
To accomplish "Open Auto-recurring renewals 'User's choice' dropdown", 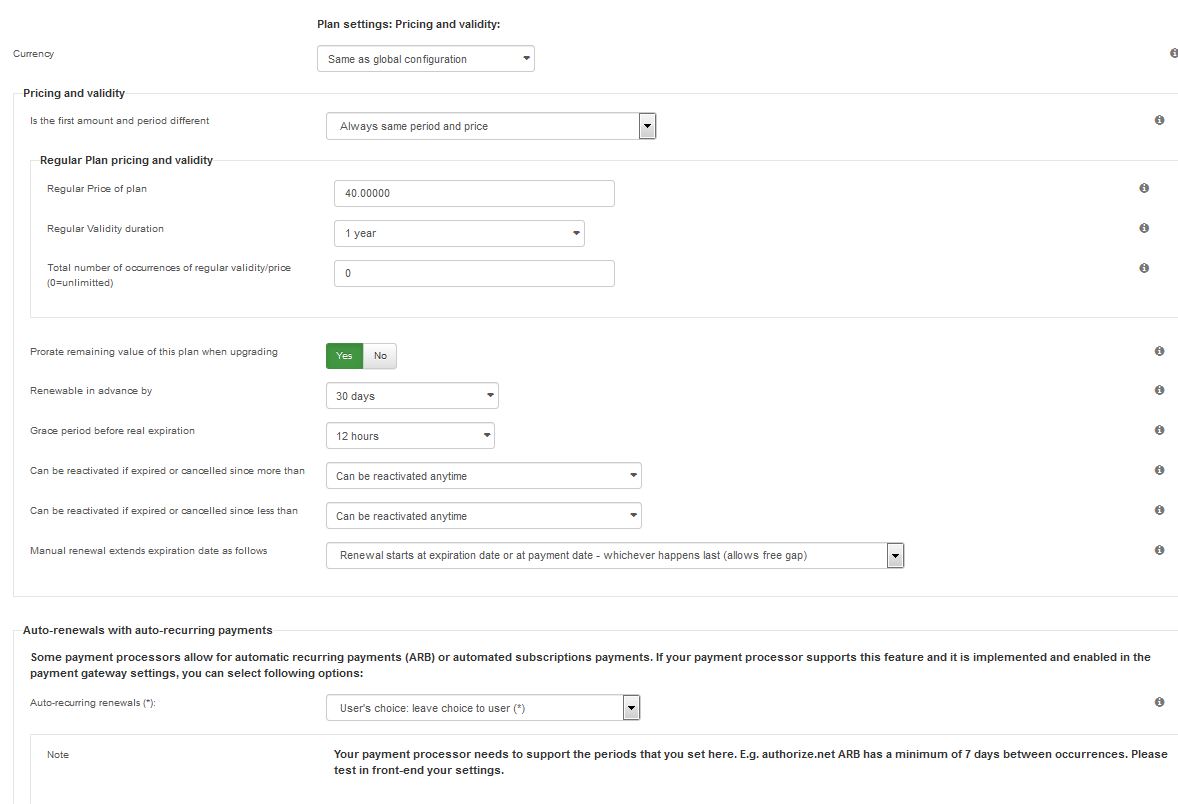I will [482, 708].
